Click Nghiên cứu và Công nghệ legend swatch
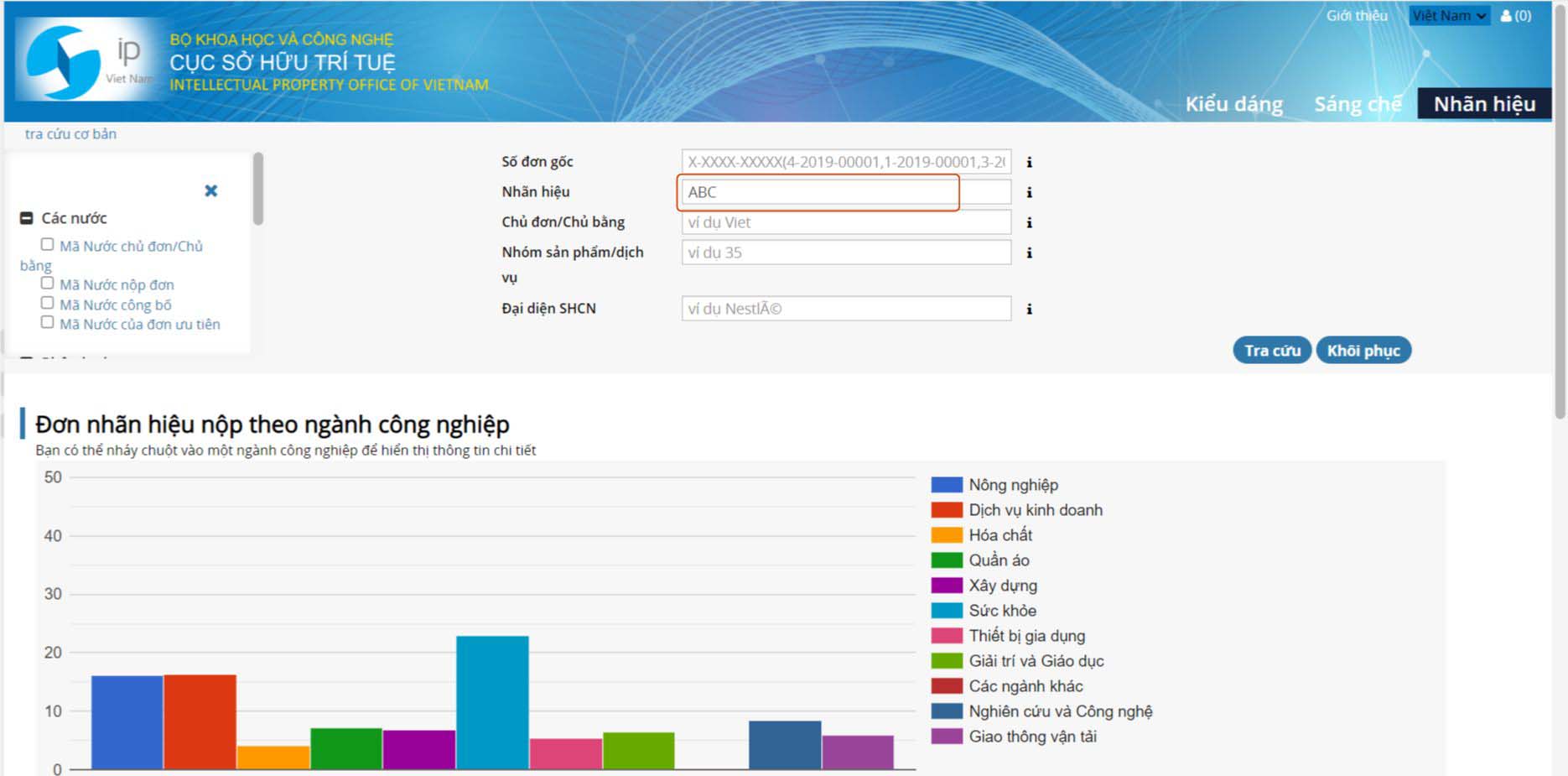The image size is (1568, 776). coord(947,711)
